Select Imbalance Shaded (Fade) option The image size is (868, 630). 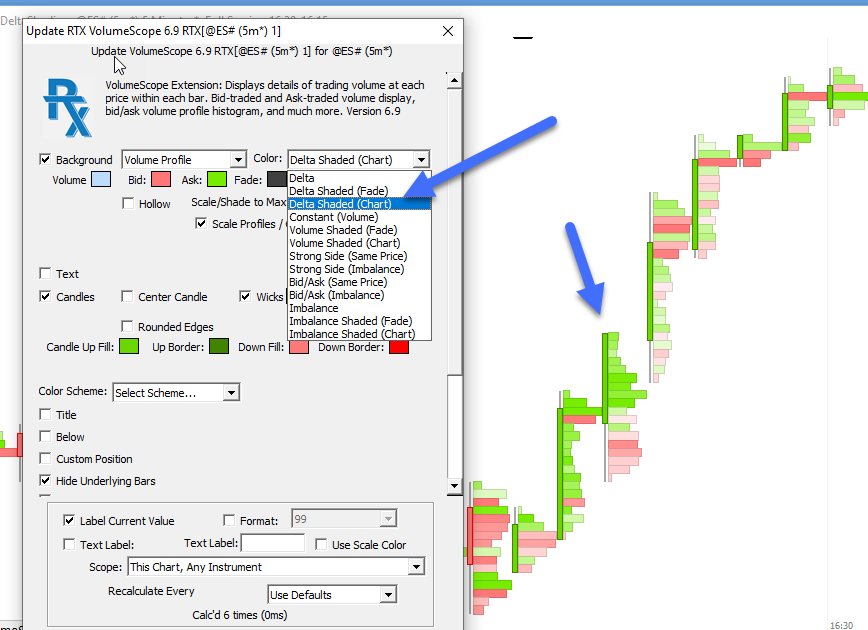tap(359, 321)
